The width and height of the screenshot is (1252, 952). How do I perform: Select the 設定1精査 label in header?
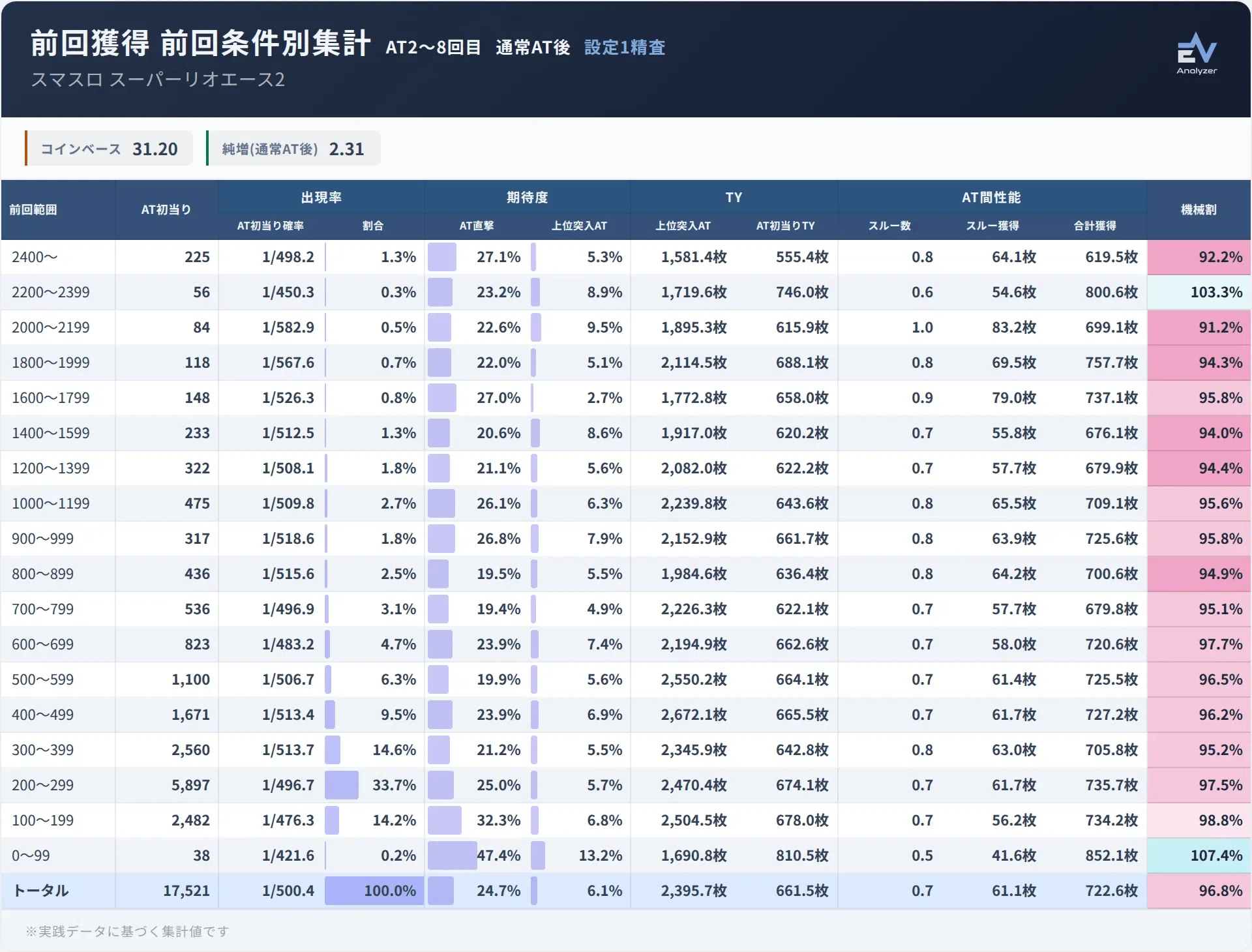[624, 48]
